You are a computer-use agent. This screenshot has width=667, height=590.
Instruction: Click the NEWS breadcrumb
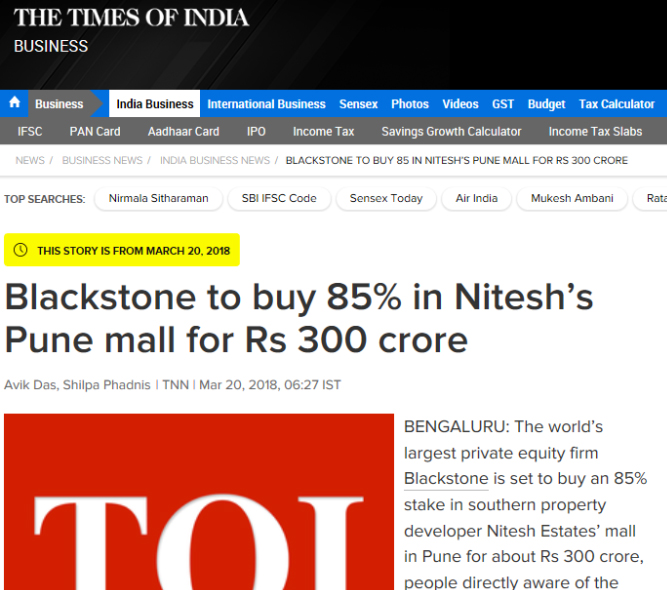(x=30, y=160)
